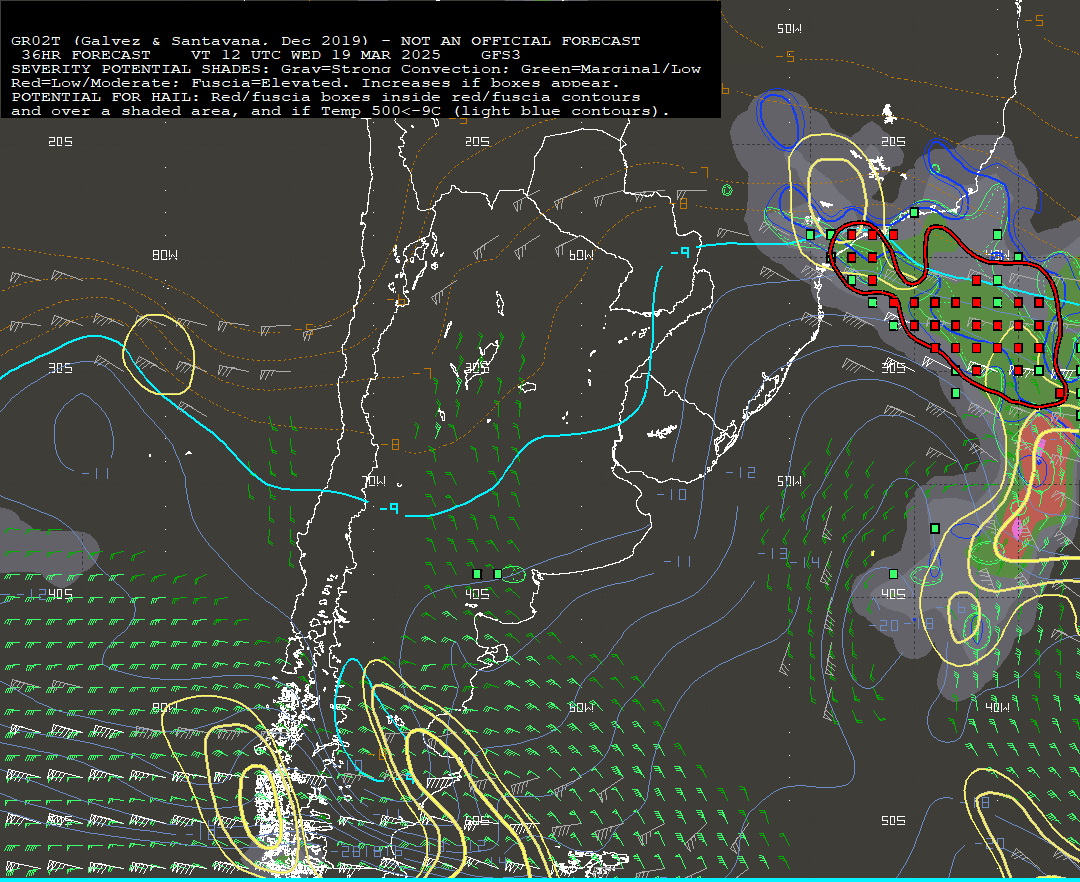Click the '-14' temperature contour label
This screenshot has width=1080, height=882.
[x=804, y=563]
